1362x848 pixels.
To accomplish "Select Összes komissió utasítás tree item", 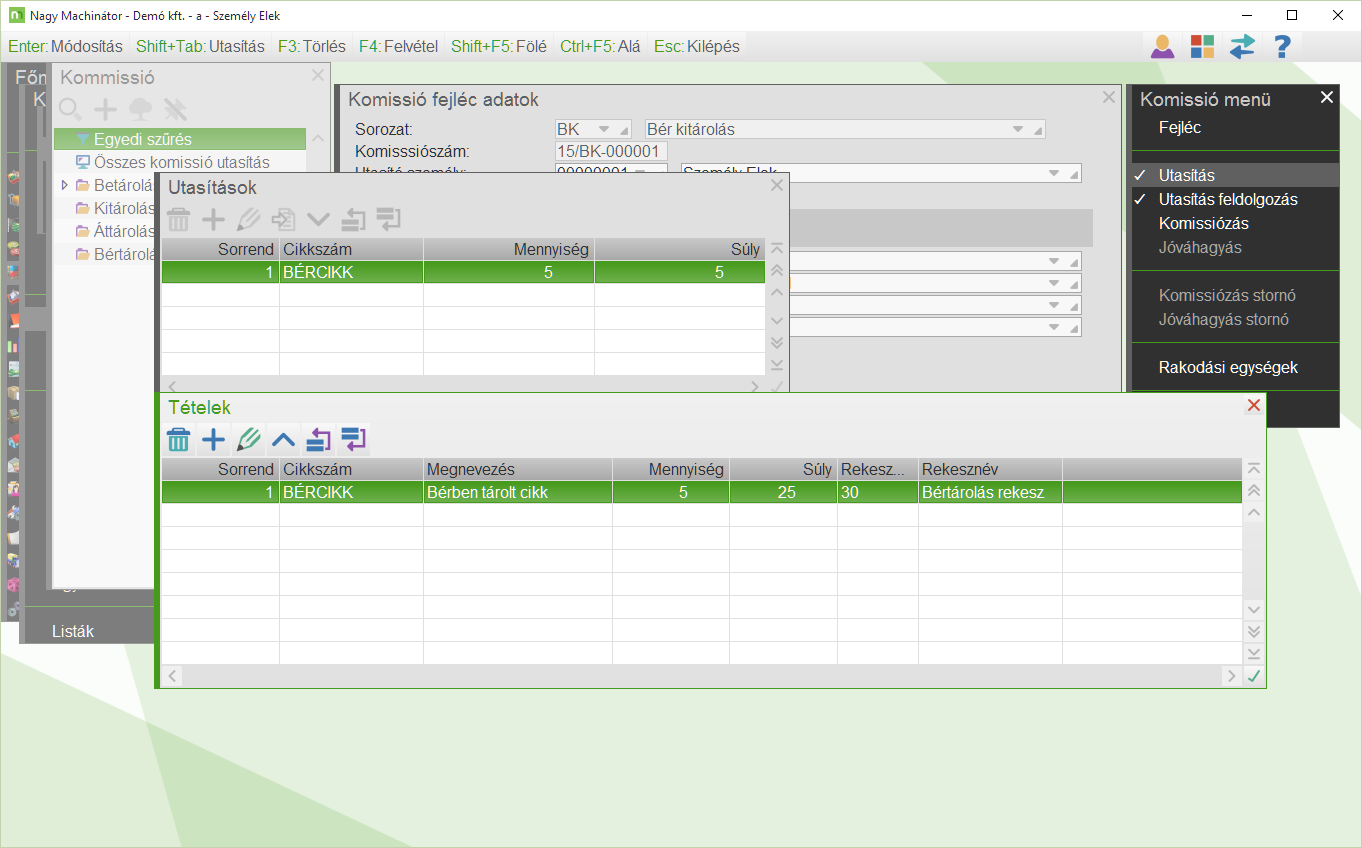I will 180,162.
